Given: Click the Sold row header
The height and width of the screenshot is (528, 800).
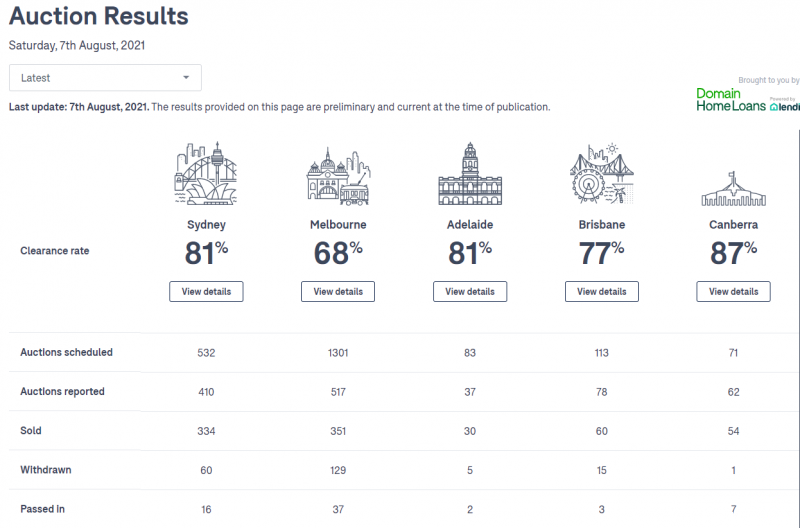Looking at the screenshot, I should tap(31, 431).
